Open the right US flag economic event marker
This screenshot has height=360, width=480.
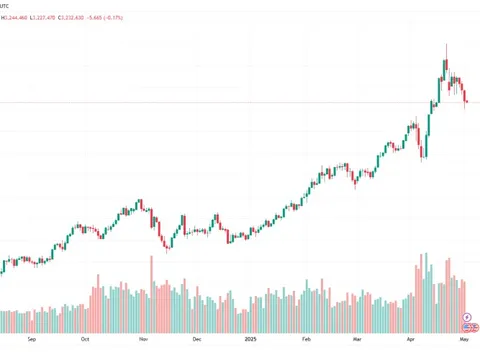click(474, 327)
